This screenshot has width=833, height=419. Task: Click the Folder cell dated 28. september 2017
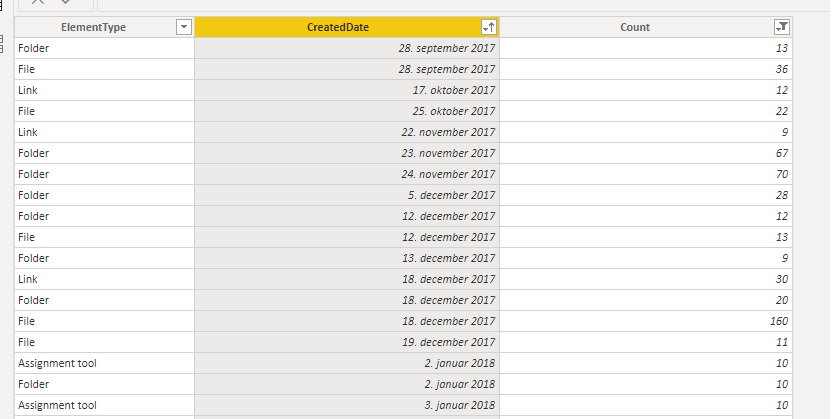(x=105, y=48)
